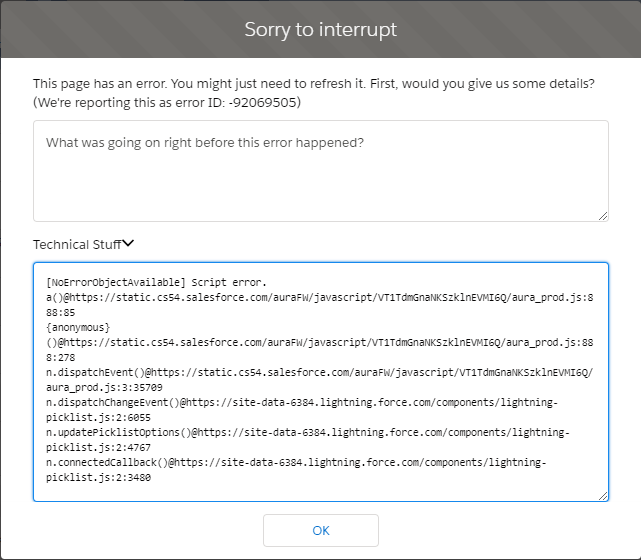Image resolution: width=641 pixels, height=560 pixels.
Task: Click the resize handle of the stack trace box
Action: pos(603,496)
